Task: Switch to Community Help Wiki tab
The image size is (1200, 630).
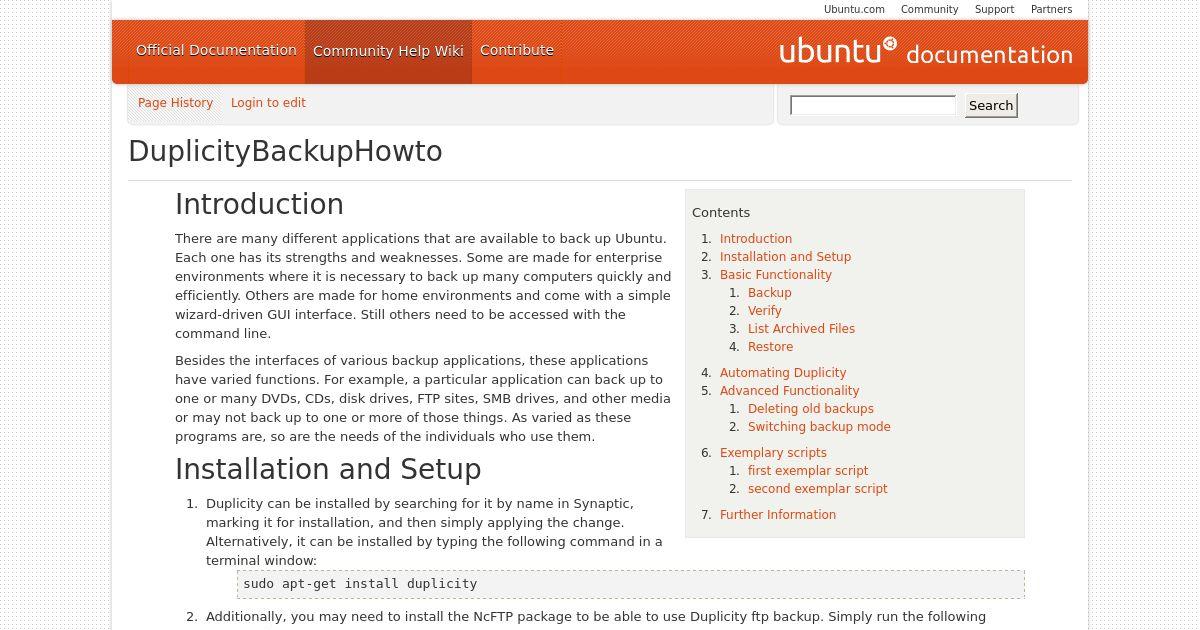Action: pyautogui.click(x=388, y=51)
